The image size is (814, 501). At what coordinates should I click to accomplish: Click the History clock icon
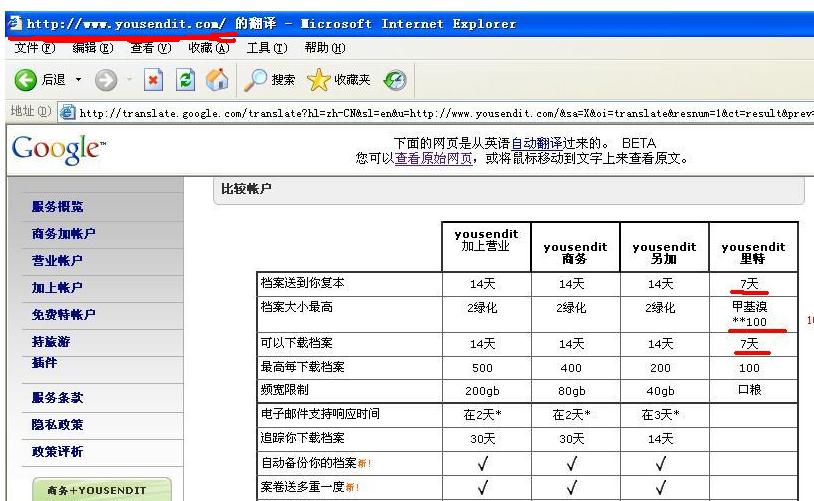click(x=395, y=80)
